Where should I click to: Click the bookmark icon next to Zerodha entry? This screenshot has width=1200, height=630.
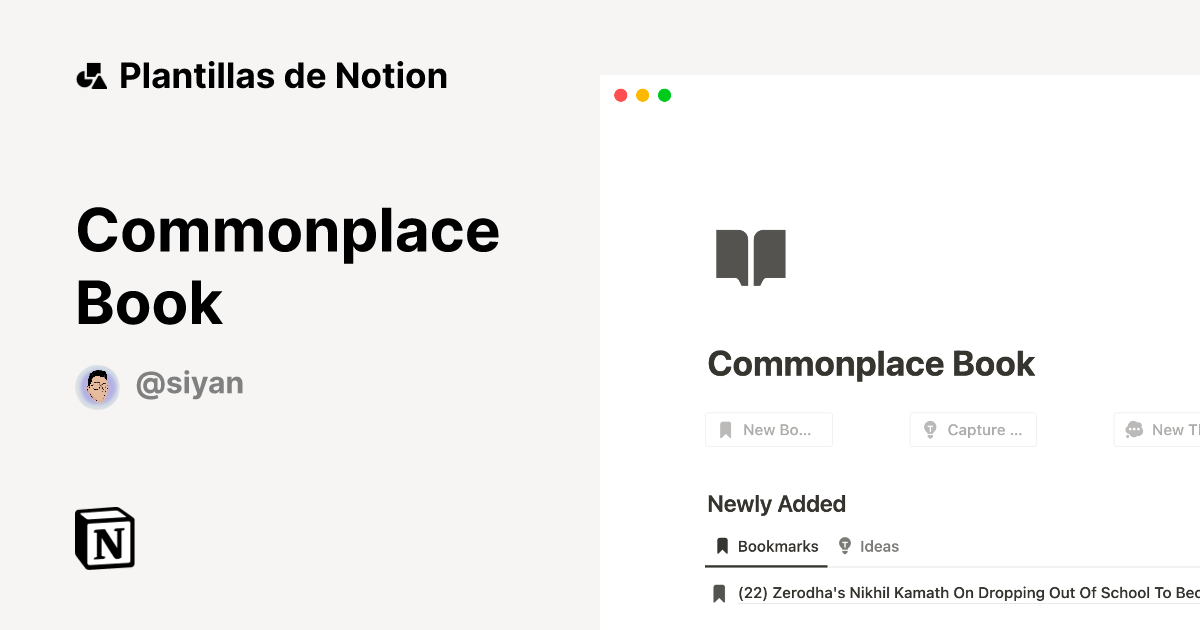pos(719,592)
